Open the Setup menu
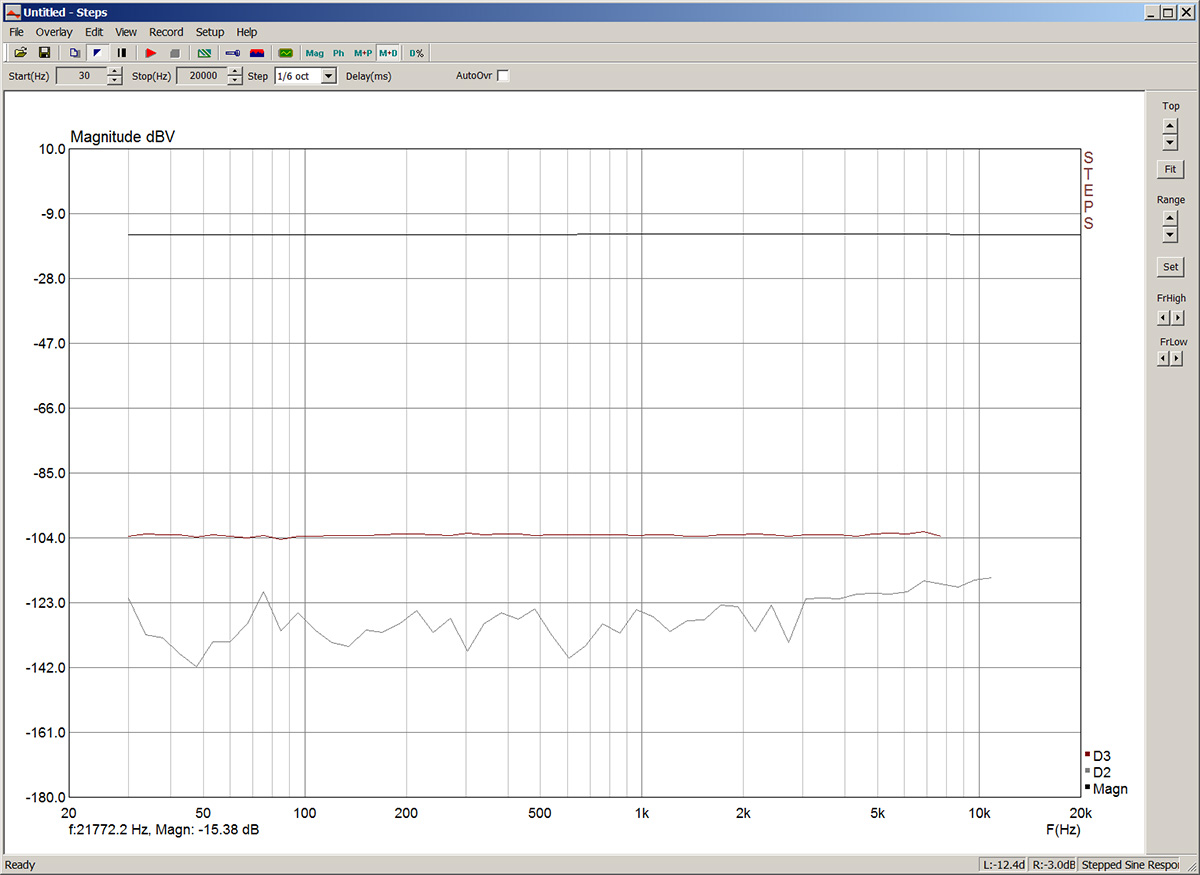1200x875 pixels. [x=210, y=32]
